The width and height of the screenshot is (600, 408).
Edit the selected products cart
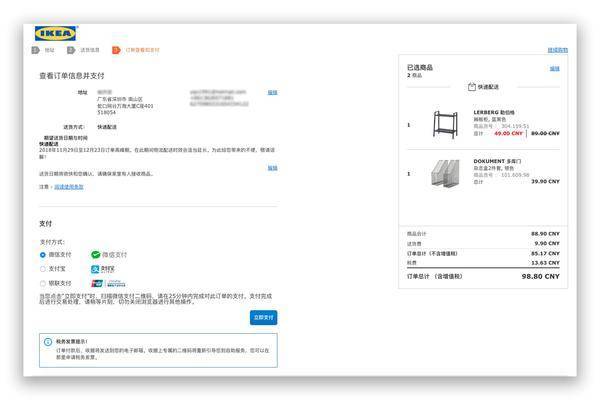(x=554, y=69)
